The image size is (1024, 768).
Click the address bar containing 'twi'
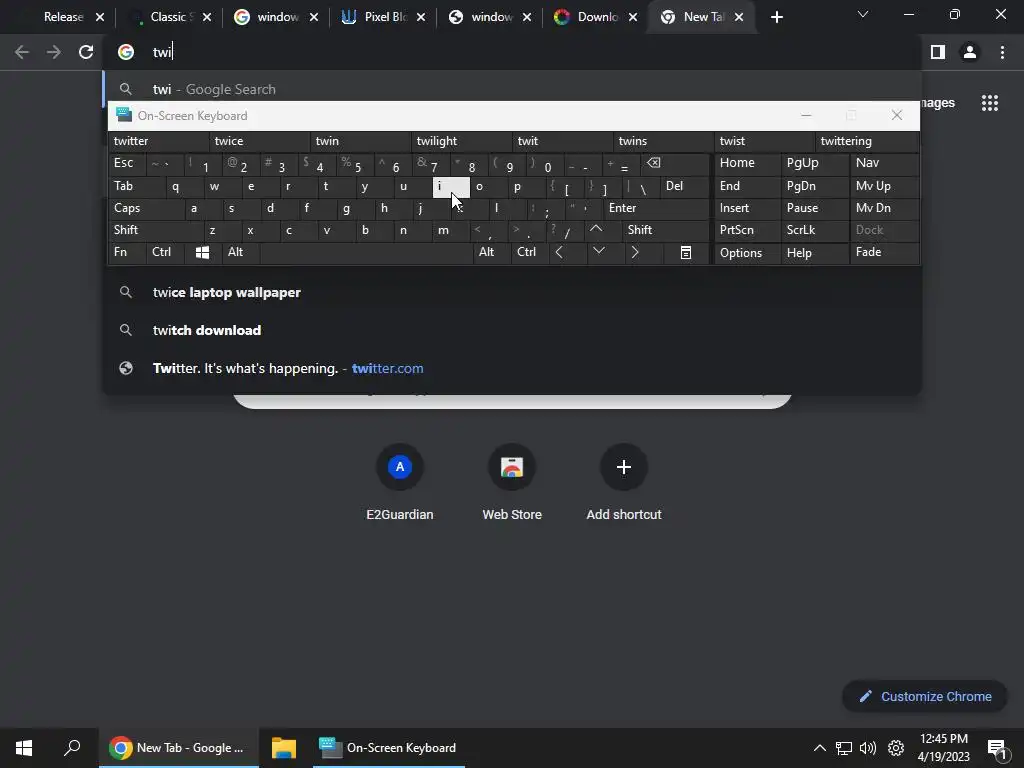(x=512, y=52)
